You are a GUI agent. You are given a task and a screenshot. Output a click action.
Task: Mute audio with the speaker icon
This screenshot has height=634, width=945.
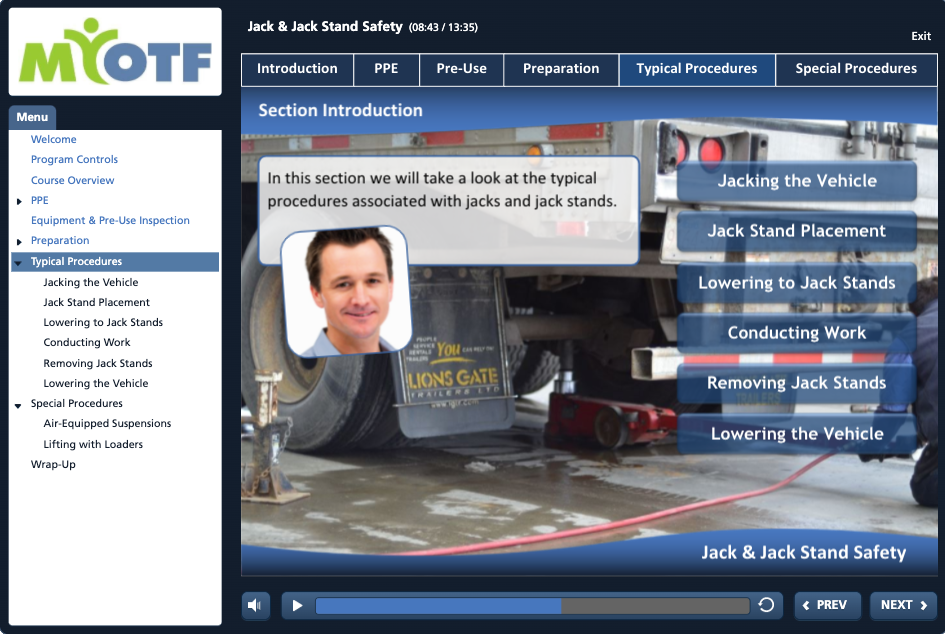click(x=255, y=605)
